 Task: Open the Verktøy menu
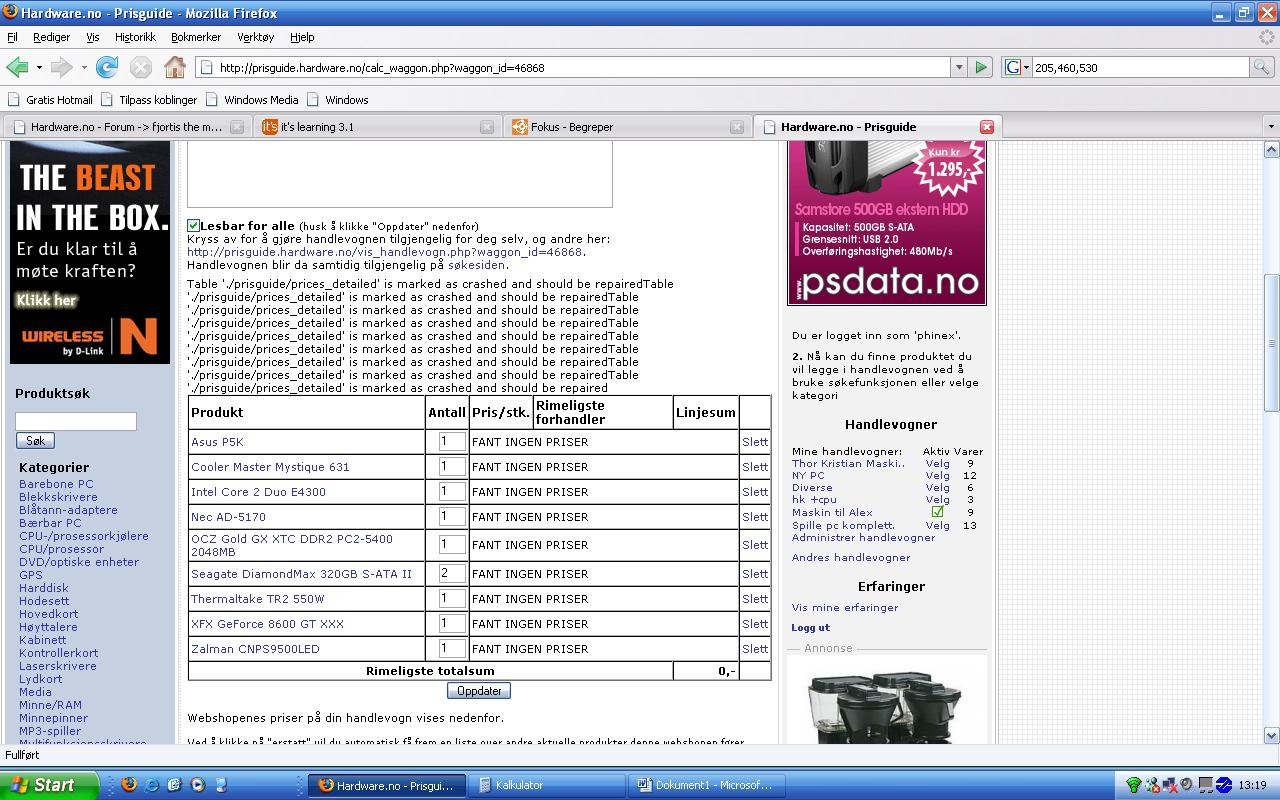tap(255, 37)
